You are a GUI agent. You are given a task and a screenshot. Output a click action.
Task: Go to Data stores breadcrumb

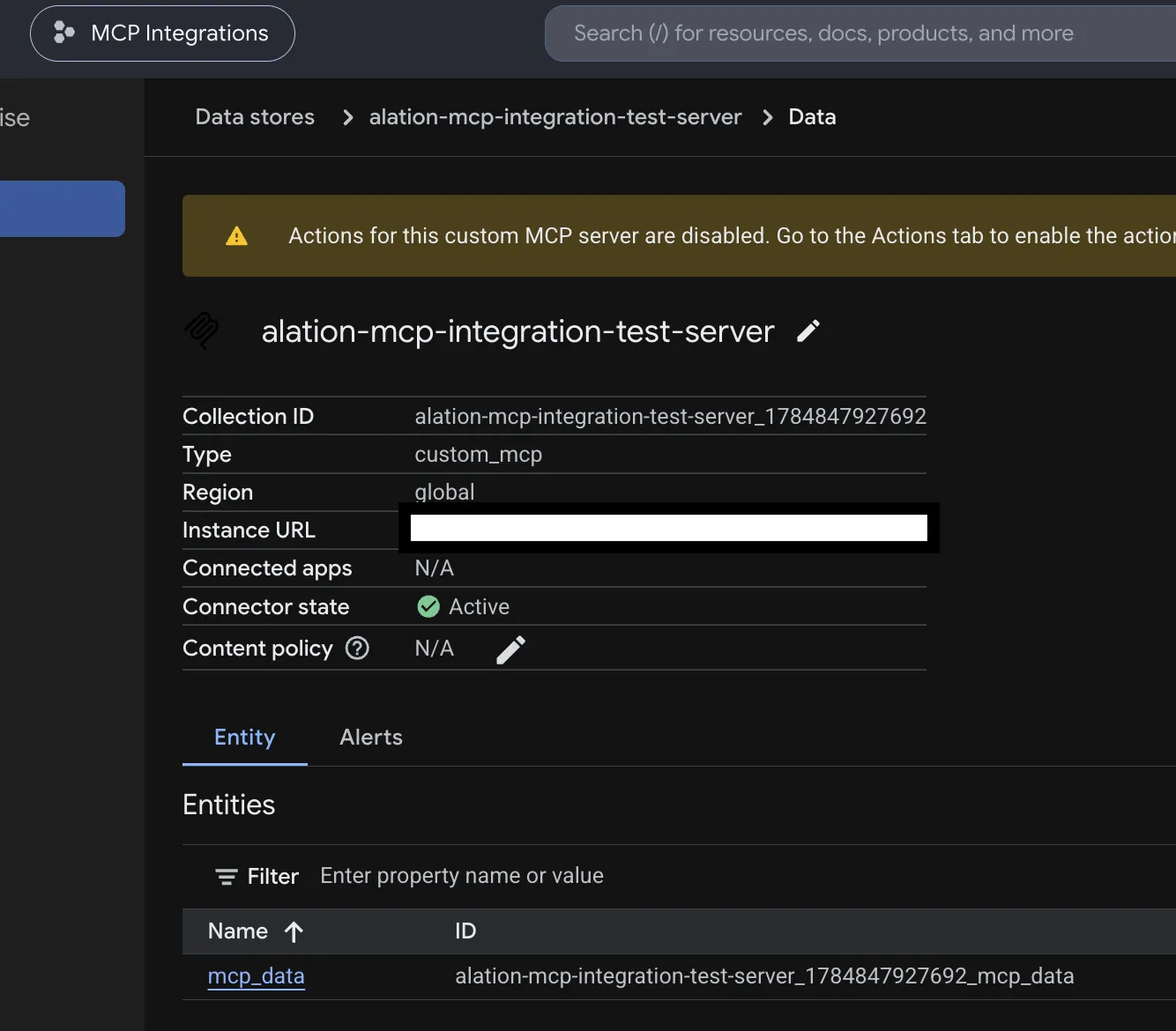click(x=255, y=117)
